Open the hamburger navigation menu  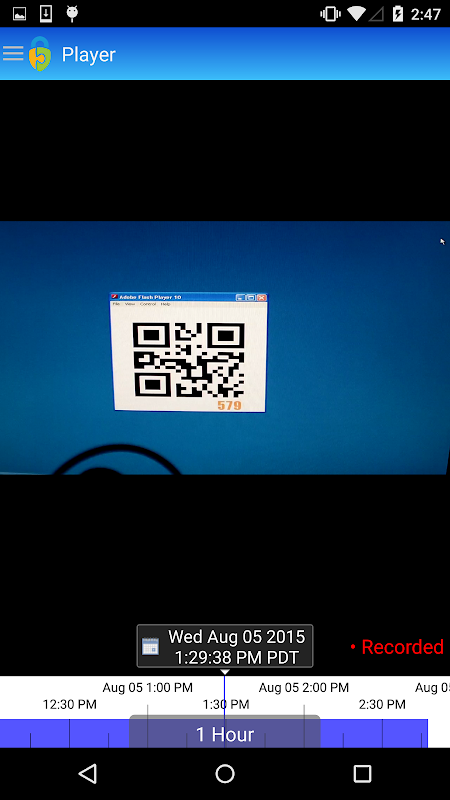click(x=13, y=53)
